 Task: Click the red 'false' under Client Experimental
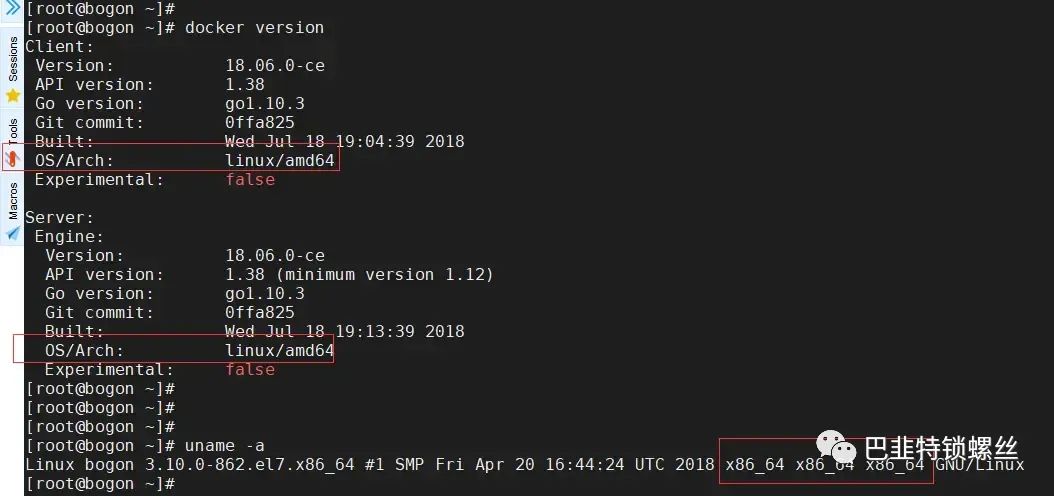coord(249,180)
